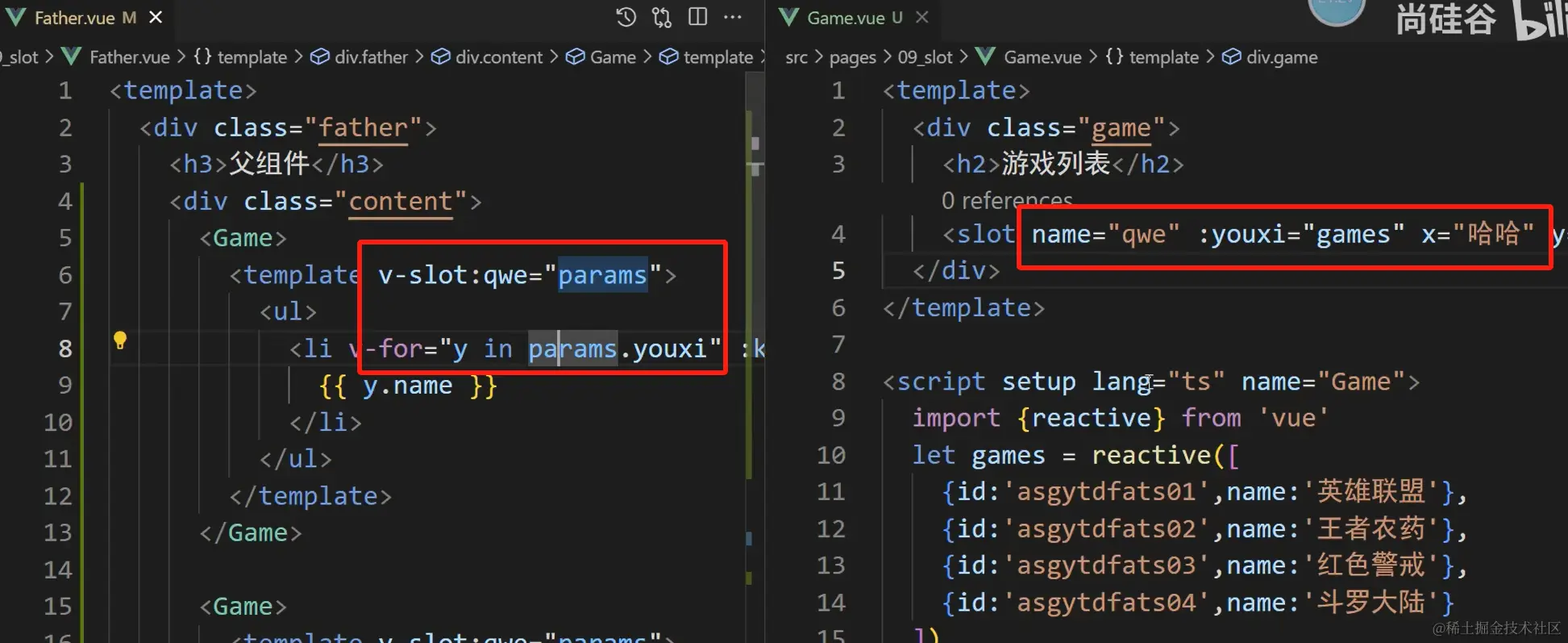Select the div.content breadcrumb
The height and width of the screenshot is (643, 1568).
tap(487, 57)
